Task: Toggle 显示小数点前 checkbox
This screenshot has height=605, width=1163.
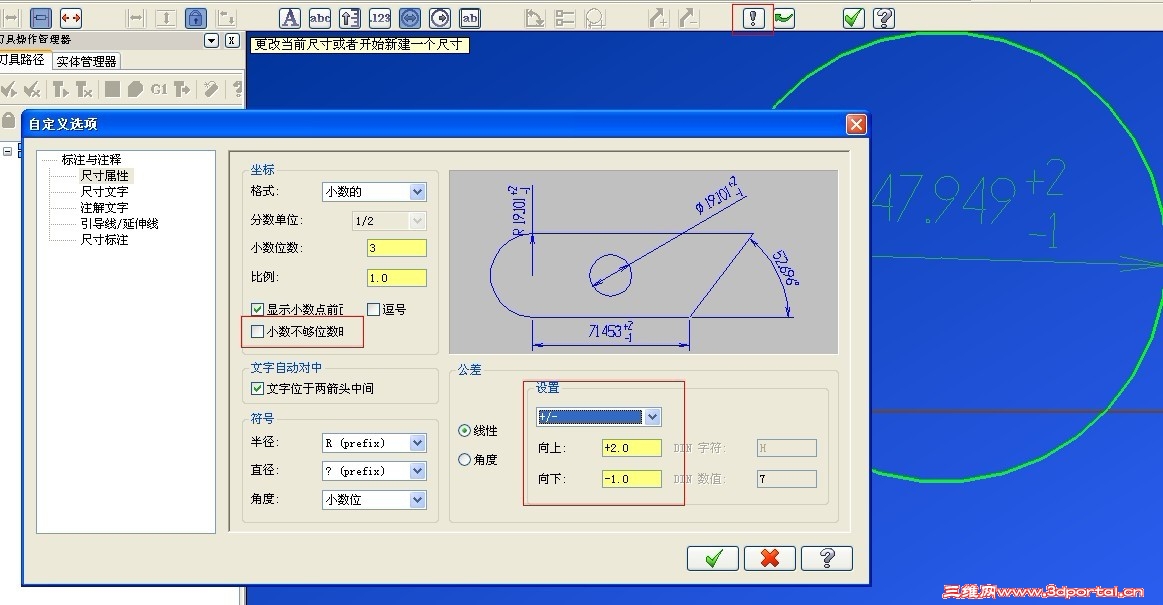Action: tap(257, 309)
